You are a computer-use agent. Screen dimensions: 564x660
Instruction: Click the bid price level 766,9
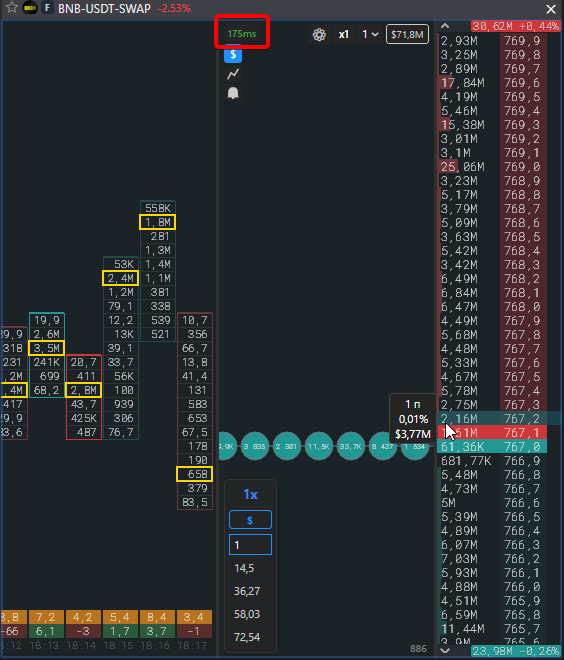(522, 461)
